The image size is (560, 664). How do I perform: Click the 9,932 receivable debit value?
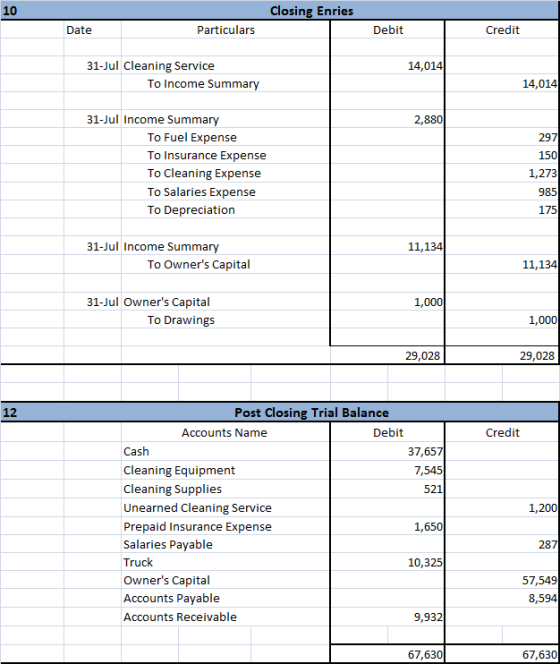[428, 617]
